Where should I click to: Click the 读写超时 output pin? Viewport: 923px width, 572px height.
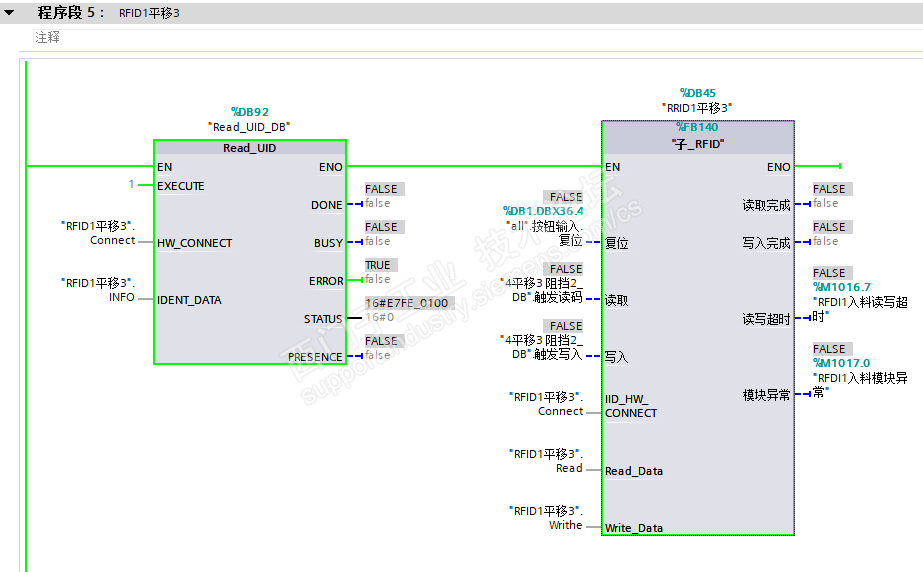point(766,320)
